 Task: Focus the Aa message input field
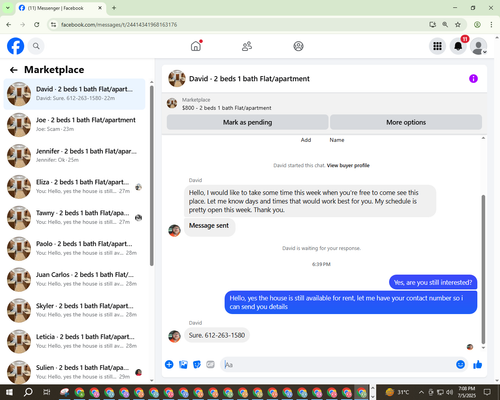click(337, 364)
